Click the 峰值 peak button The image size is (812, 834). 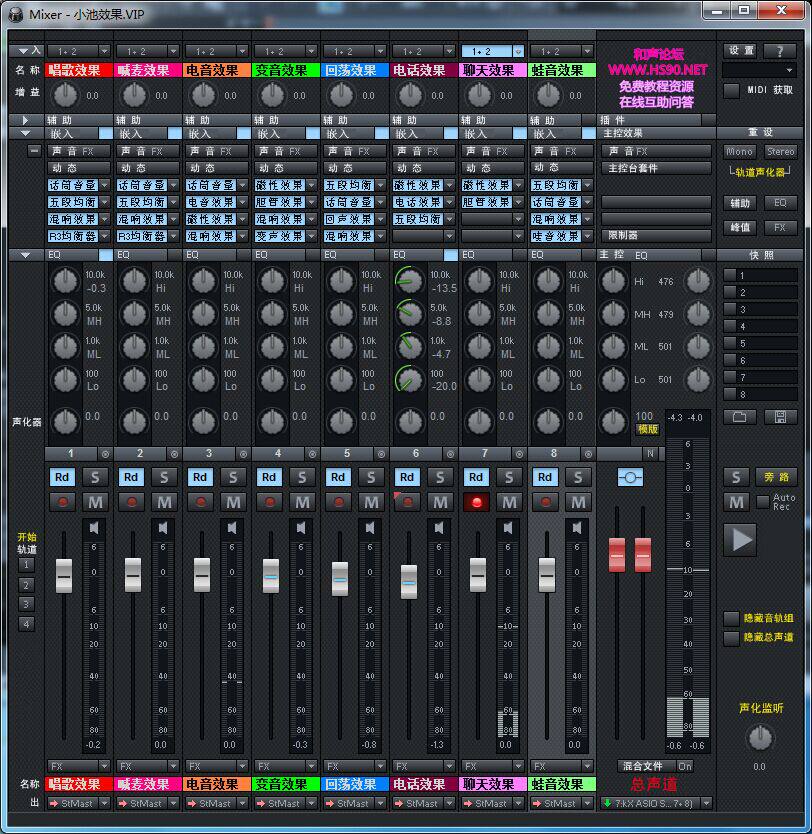[x=739, y=228]
